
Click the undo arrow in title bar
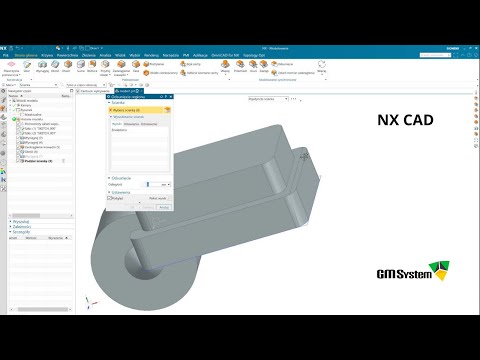pos(18,48)
